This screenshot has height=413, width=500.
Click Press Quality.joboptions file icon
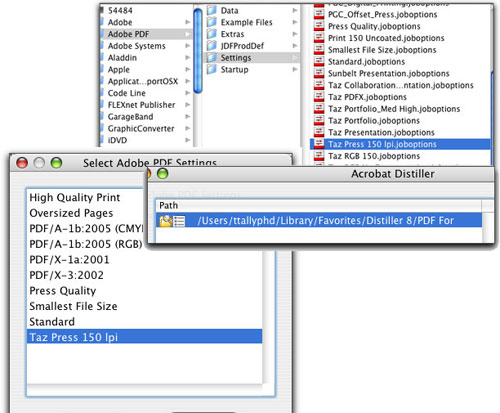319,26
